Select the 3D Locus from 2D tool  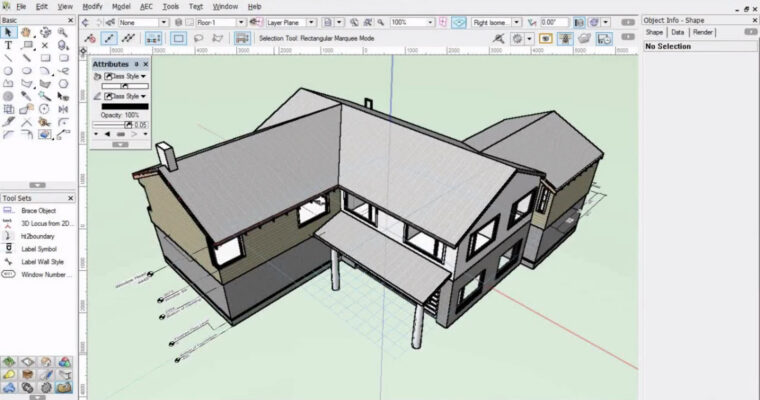[37, 224]
